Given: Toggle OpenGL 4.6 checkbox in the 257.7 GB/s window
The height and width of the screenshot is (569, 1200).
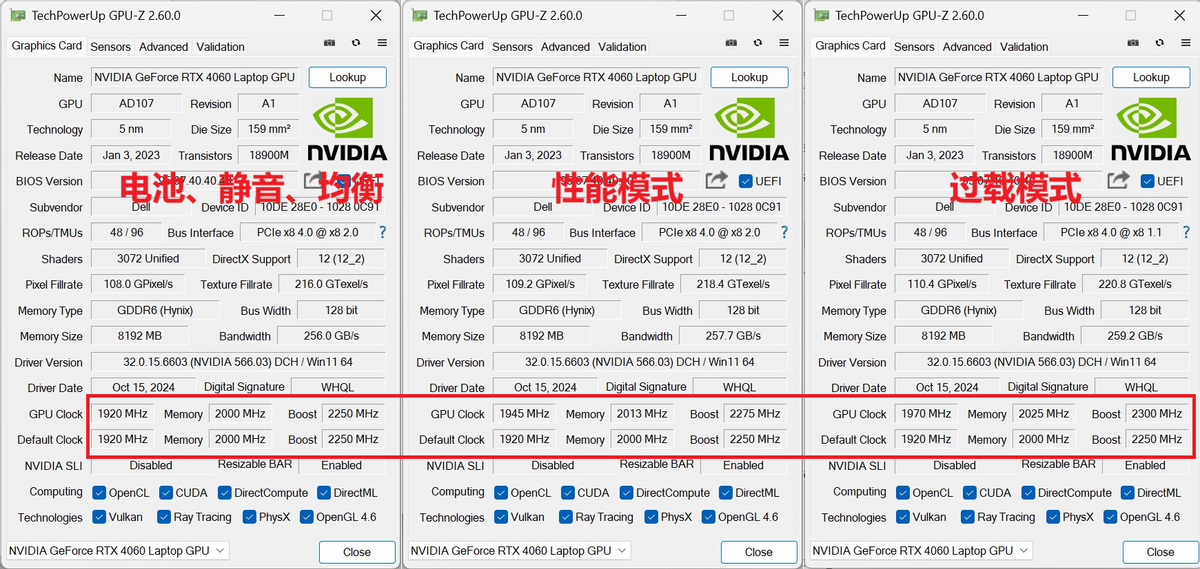Looking at the screenshot, I should pos(708,517).
